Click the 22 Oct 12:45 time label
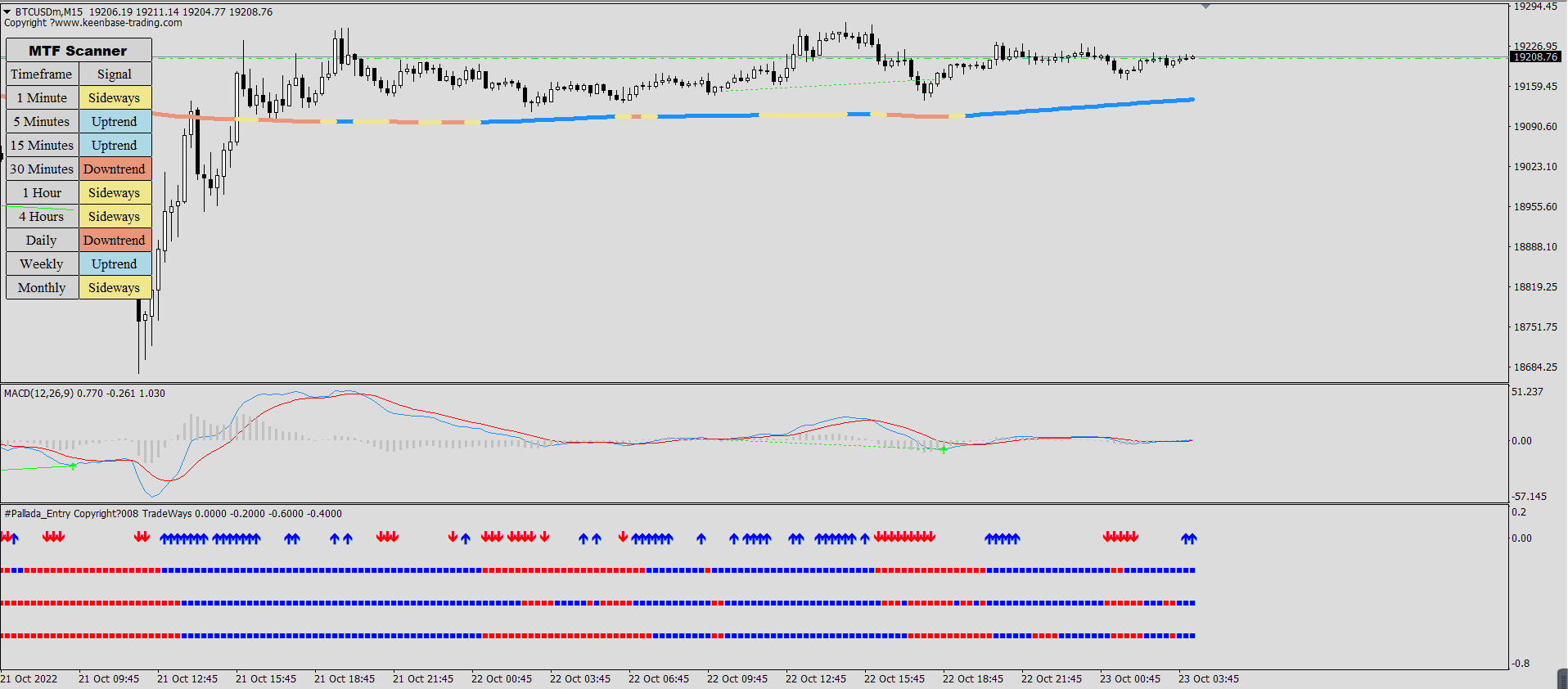The width and height of the screenshot is (1568, 689). click(816, 679)
